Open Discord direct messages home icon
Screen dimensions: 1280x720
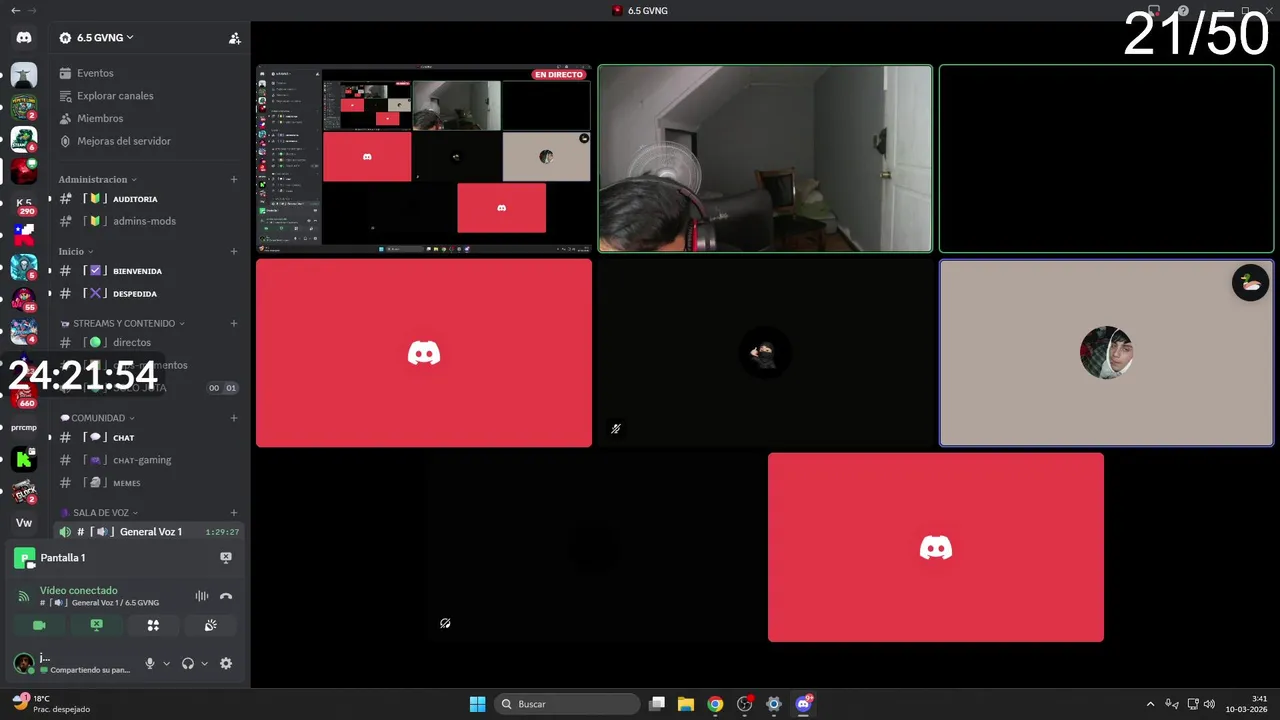coord(24,37)
